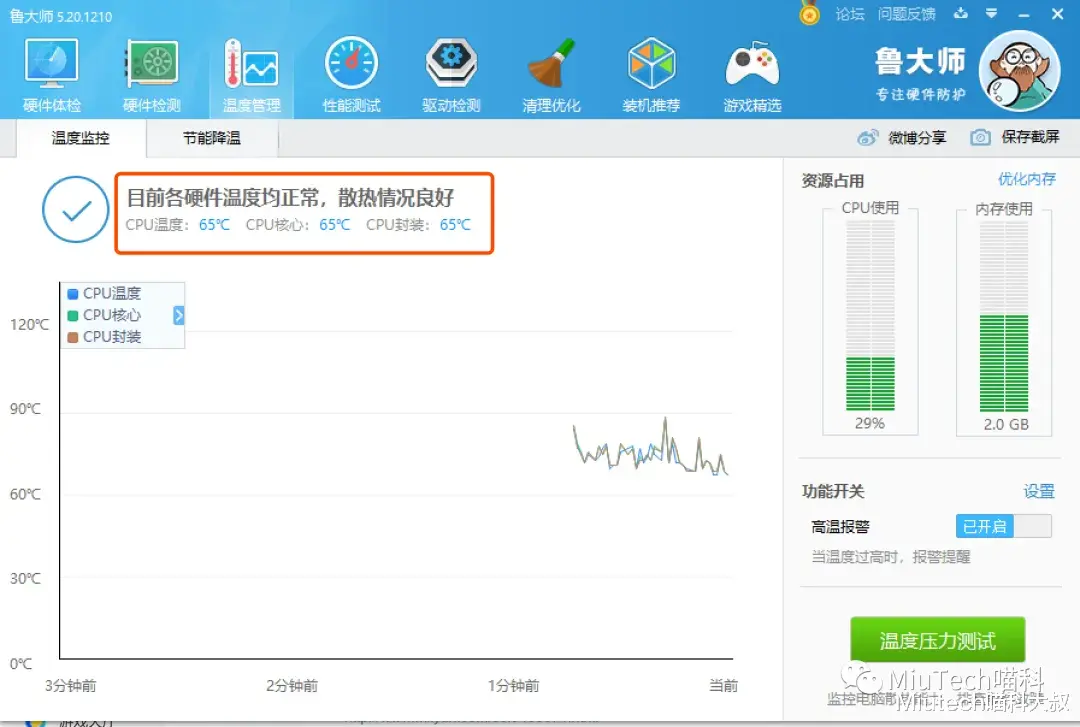Click the 1分钟前 time axis label
This screenshot has height=727, width=1080.
tap(514, 686)
